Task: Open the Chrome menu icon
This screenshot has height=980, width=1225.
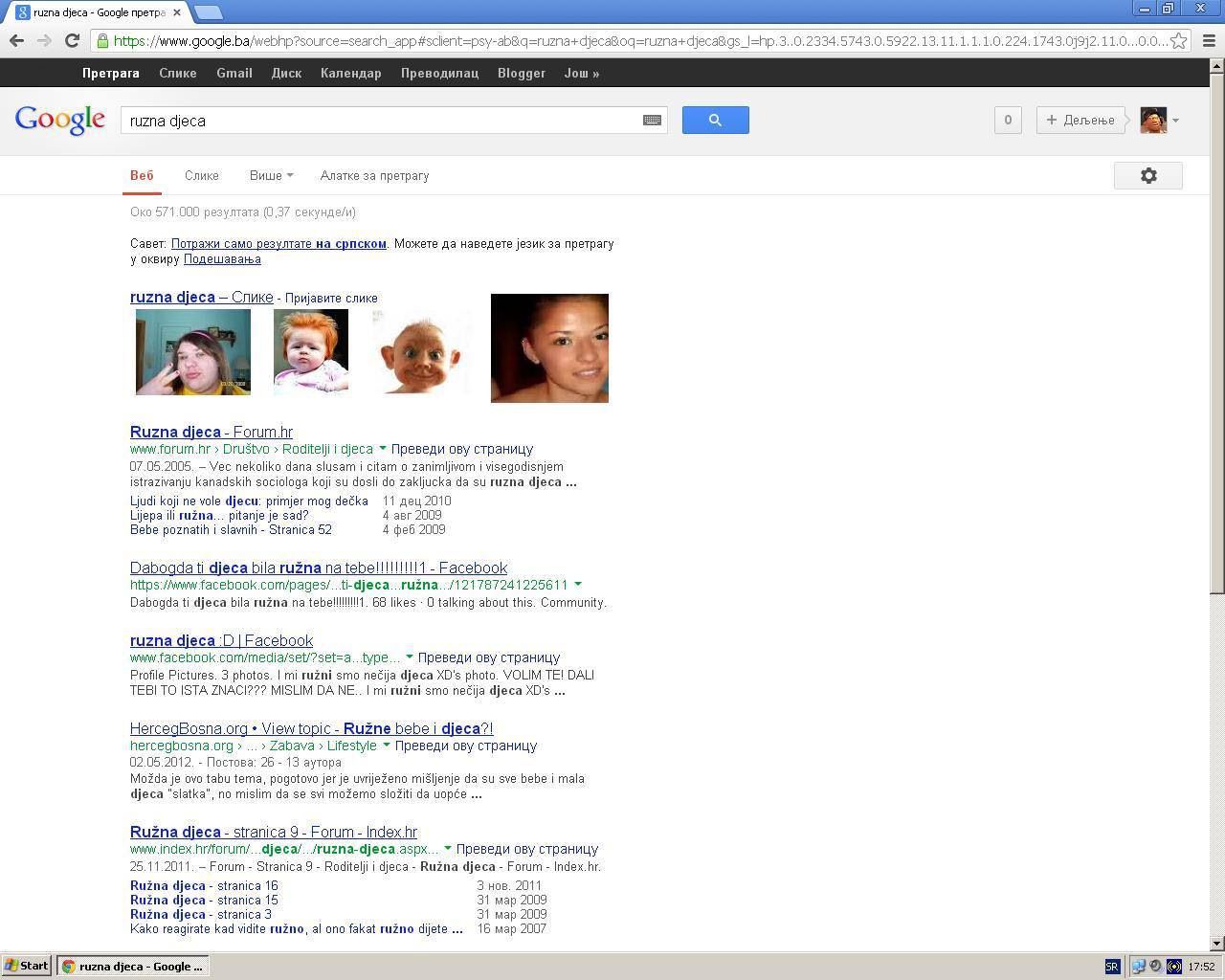Action: (1208, 40)
